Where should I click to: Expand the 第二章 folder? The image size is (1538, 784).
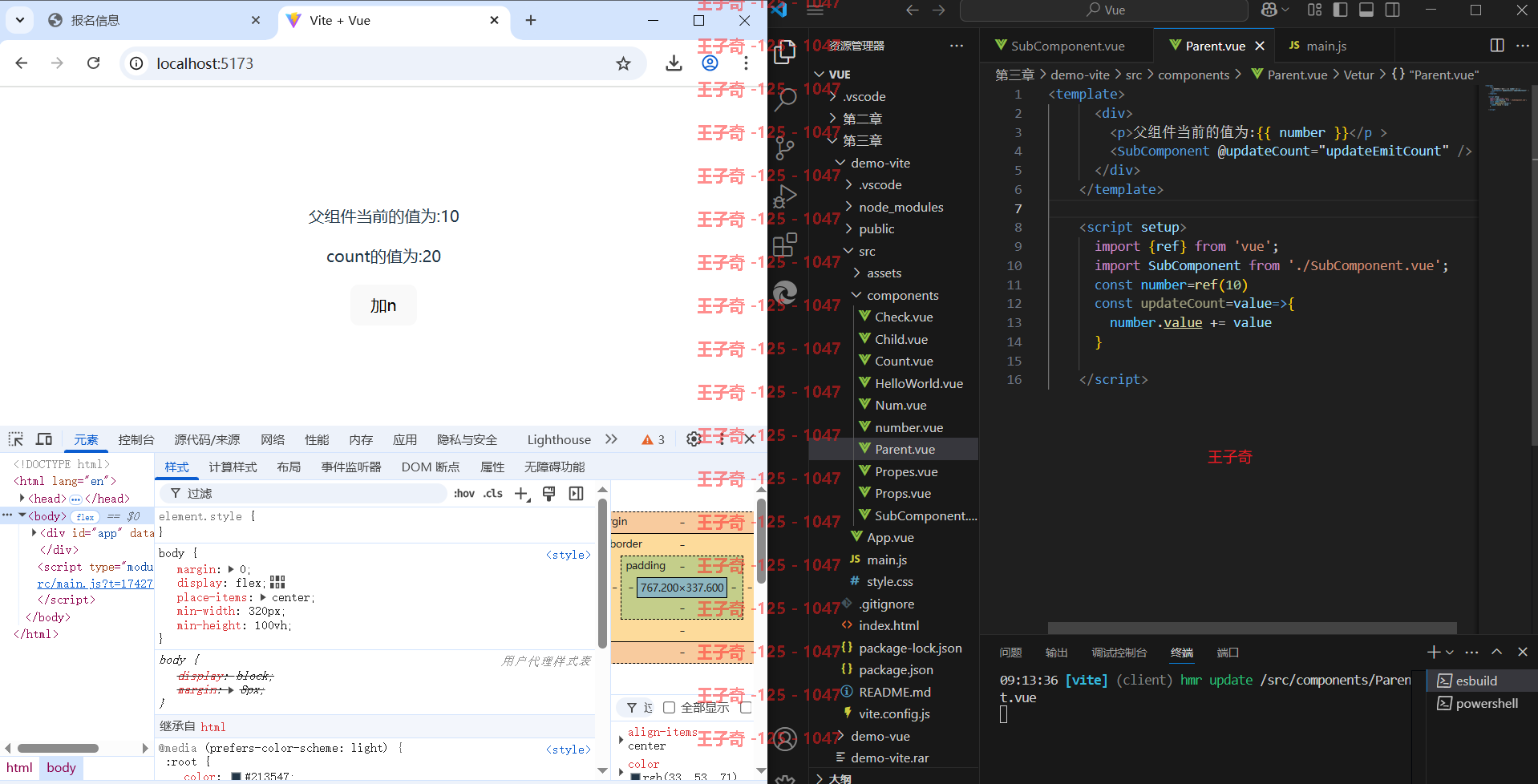pos(832,119)
